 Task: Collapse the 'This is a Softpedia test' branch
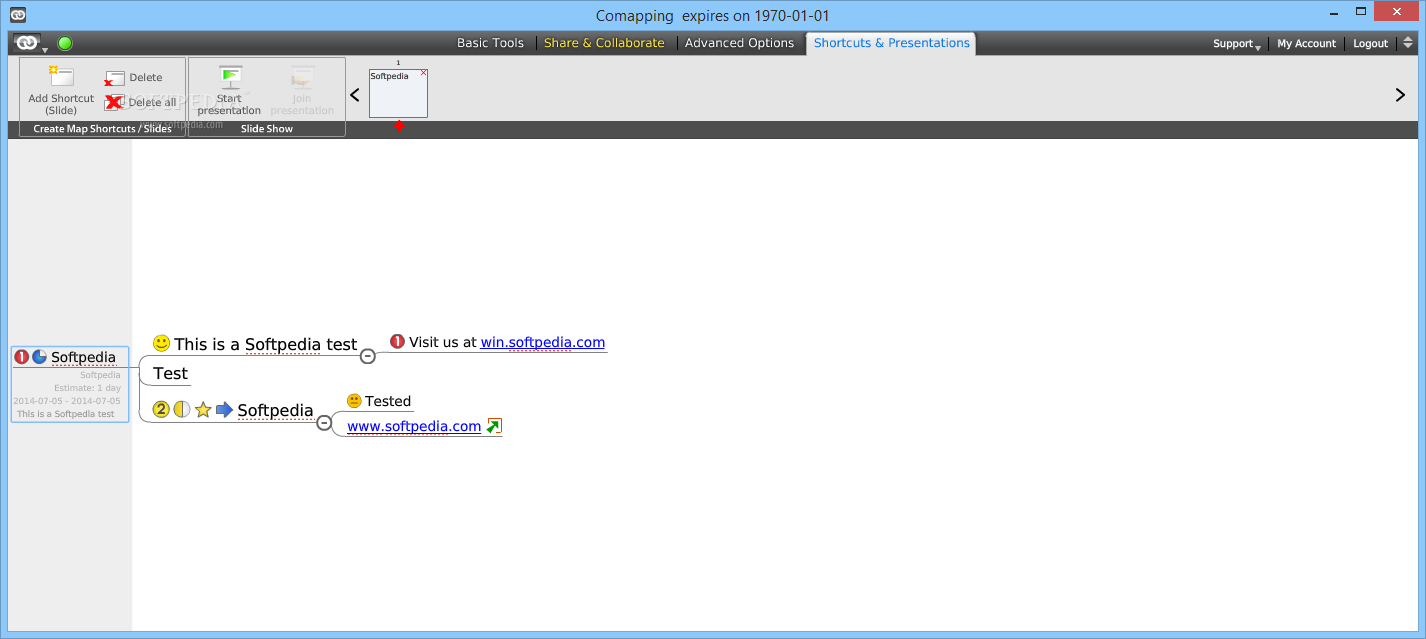[368, 356]
